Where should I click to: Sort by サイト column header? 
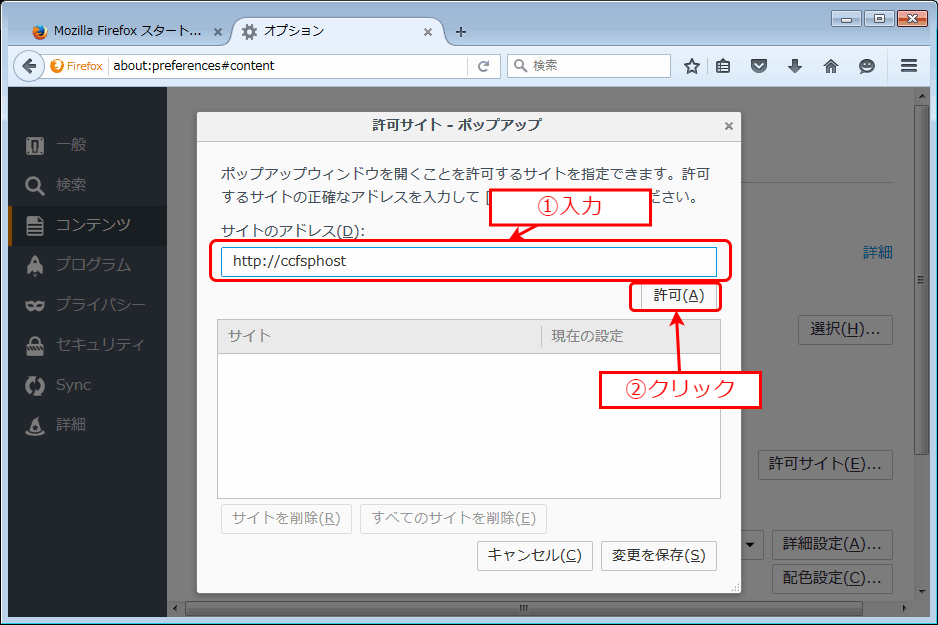[379, 336]
